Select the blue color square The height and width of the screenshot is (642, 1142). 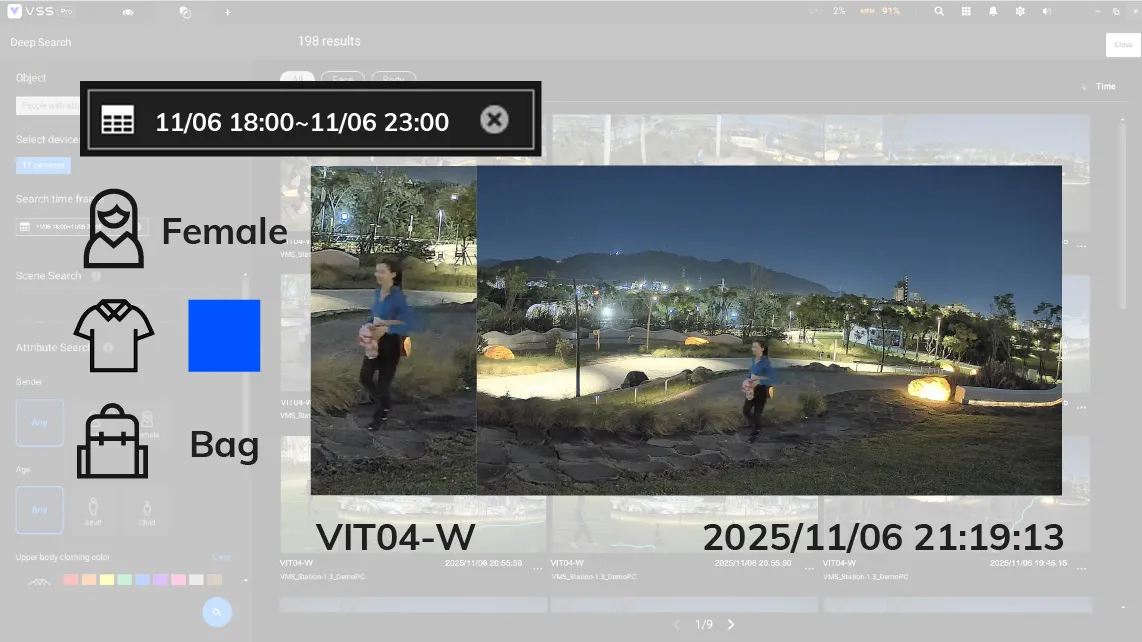click(x=224, y=336)
